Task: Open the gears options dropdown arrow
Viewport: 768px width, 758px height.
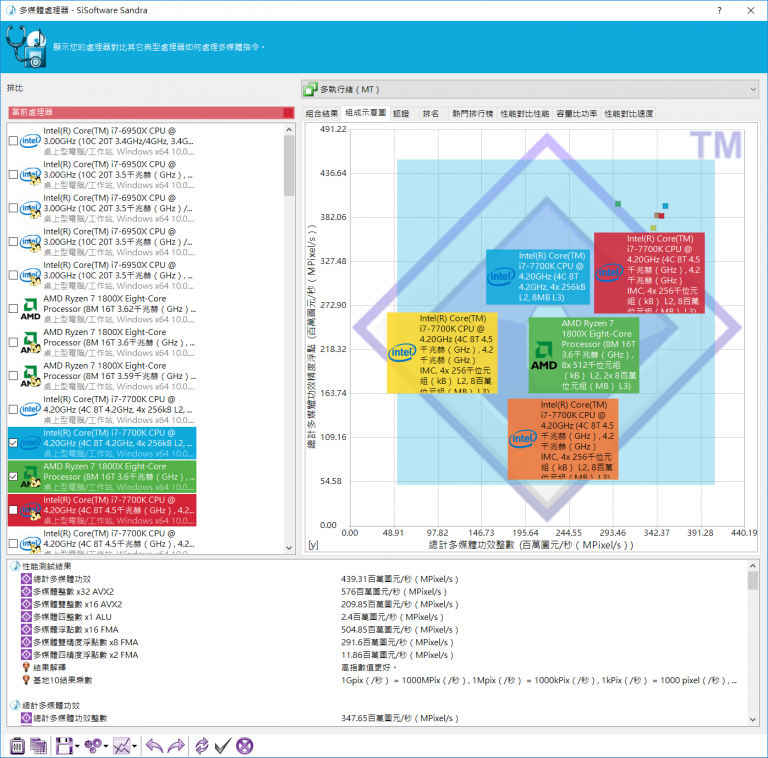Action: point(106,746)
